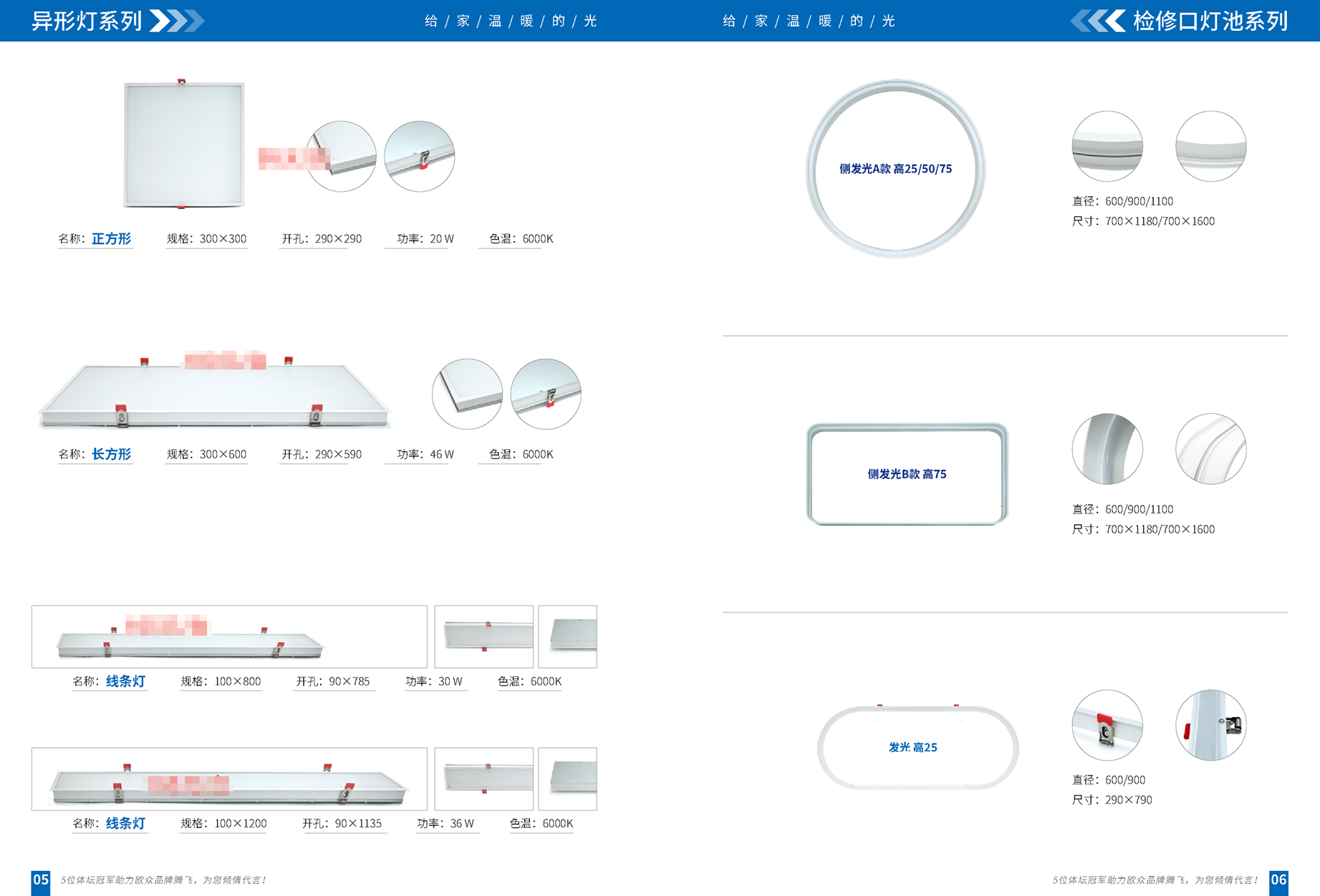Click the 规格: 100×800 value
Image resolution: width=1320 pixels, height=896 pixels.
221,681
